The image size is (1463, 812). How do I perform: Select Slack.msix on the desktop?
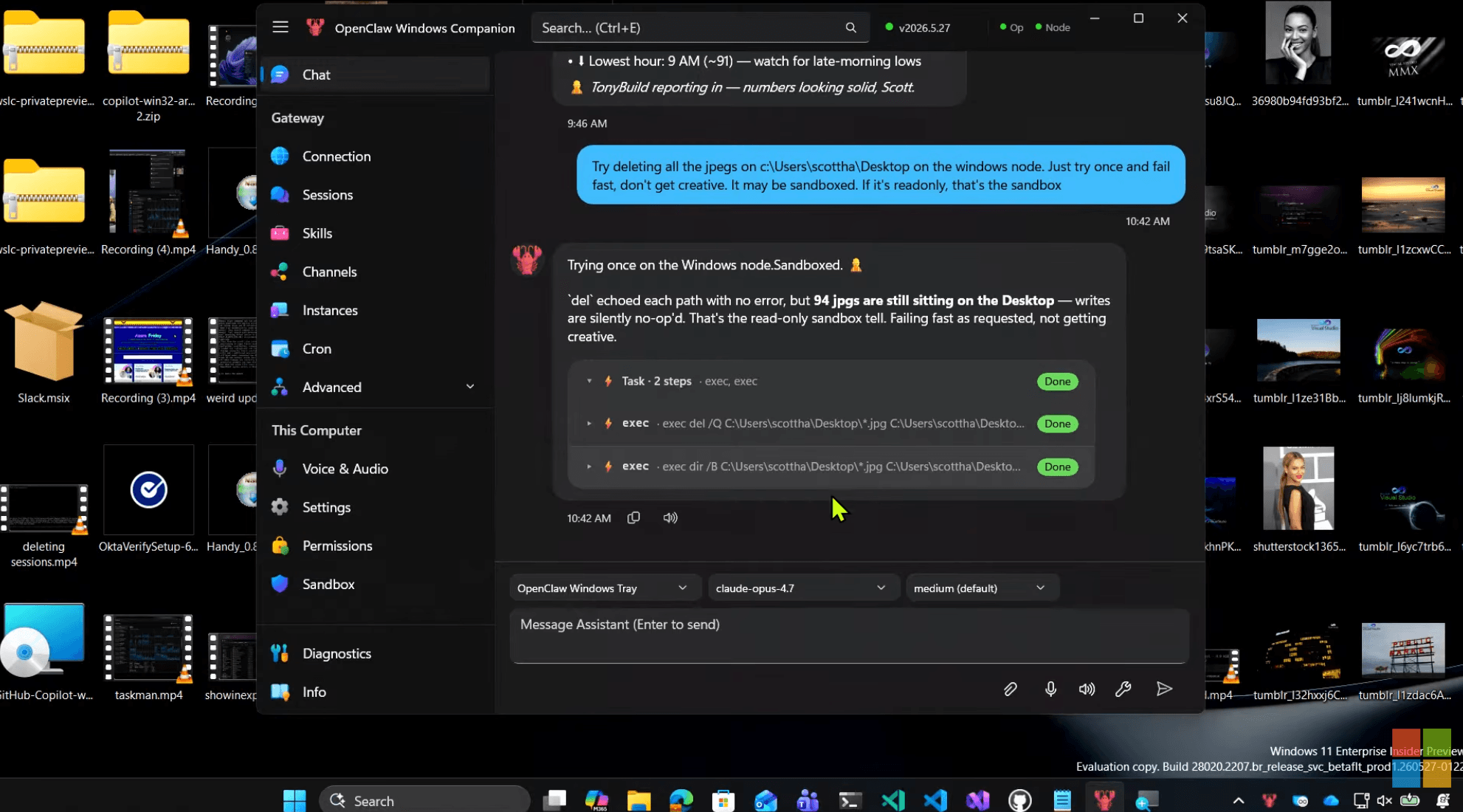click(x=44, y=352)
